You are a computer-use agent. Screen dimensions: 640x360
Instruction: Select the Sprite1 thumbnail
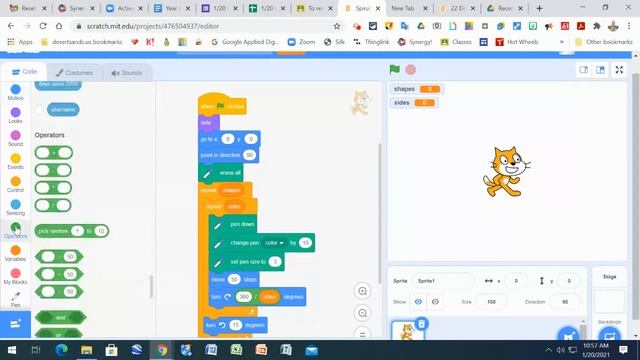click(407, 330)
